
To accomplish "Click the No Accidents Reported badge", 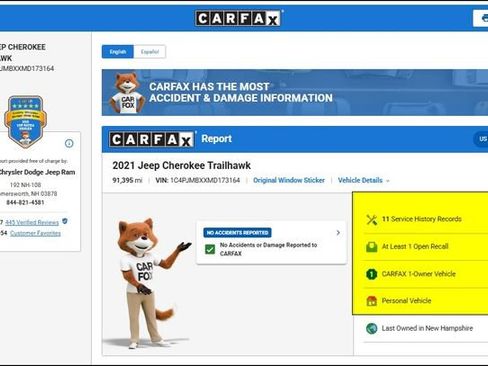I will point(237,232).
